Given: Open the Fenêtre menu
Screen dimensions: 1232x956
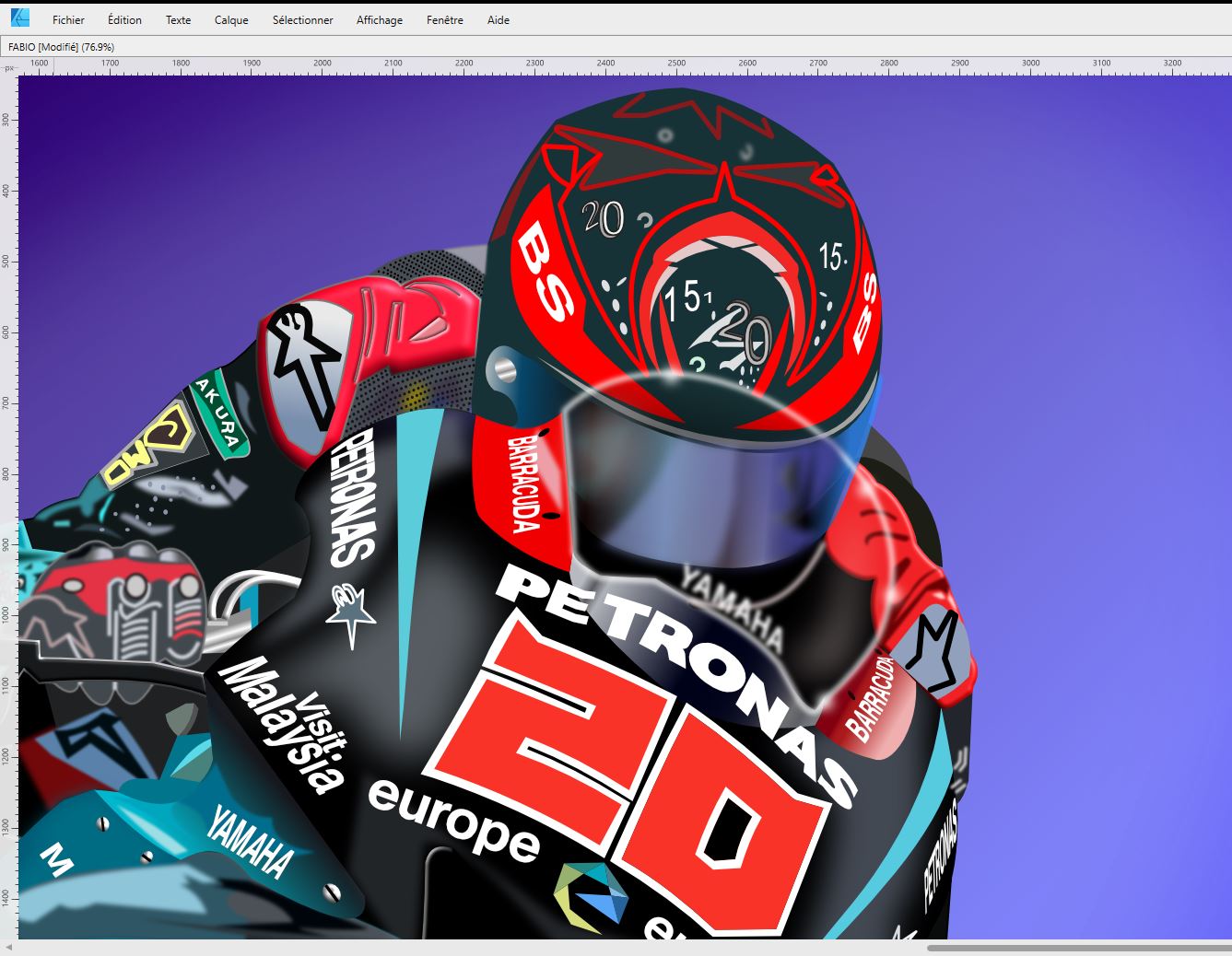Looking at the screenshot, I should coord(445,19).
